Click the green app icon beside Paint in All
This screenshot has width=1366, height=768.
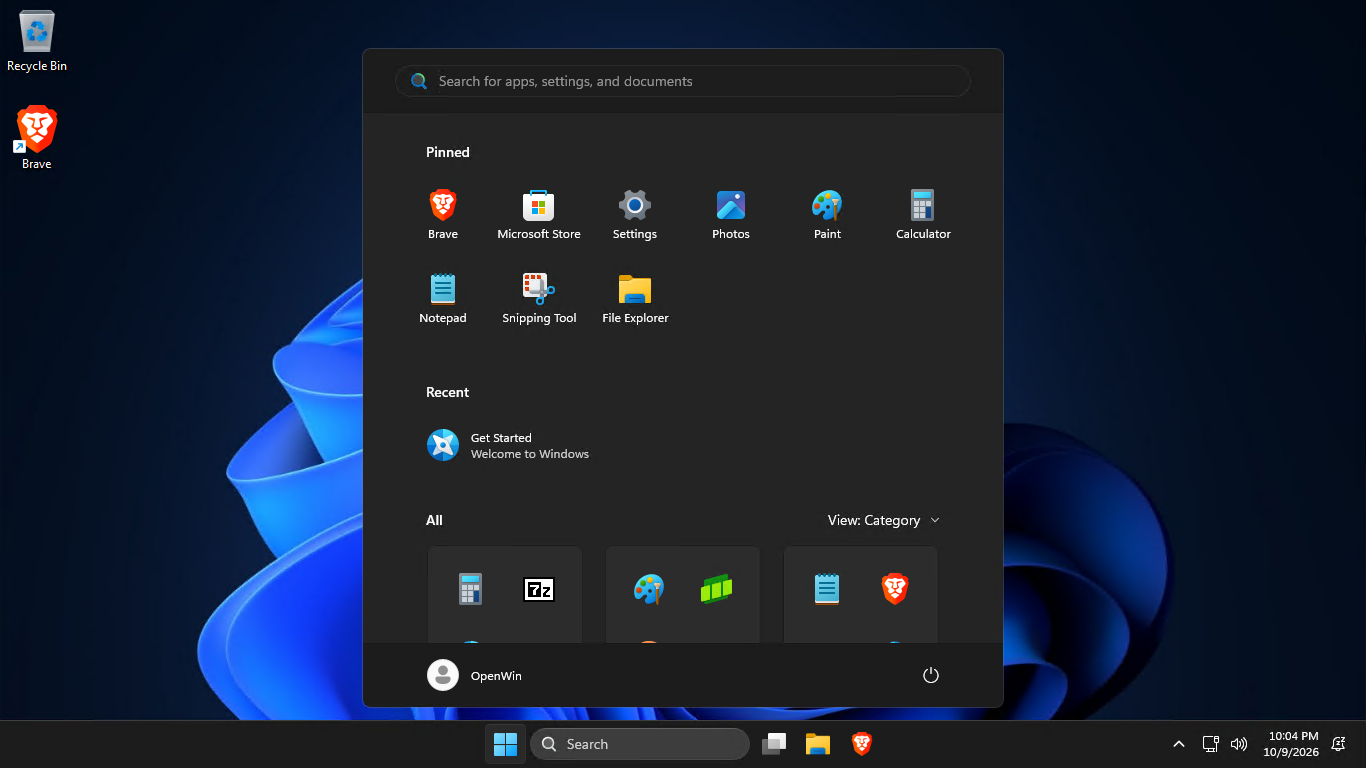click(717, 589)
